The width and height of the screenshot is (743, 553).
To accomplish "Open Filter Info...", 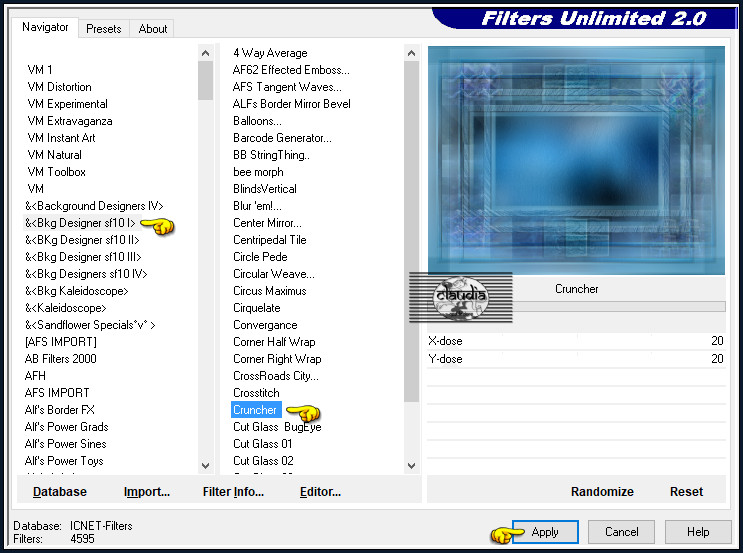I will point(233,491).
